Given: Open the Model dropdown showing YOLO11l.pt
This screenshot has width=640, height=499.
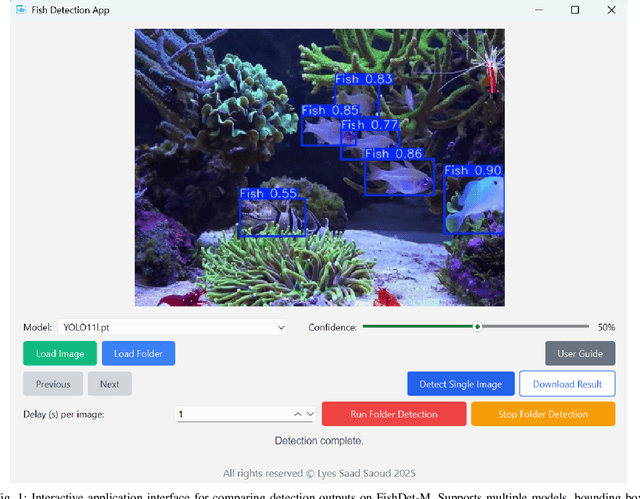Looking at the screenshot, I should [x=172, y=327].
